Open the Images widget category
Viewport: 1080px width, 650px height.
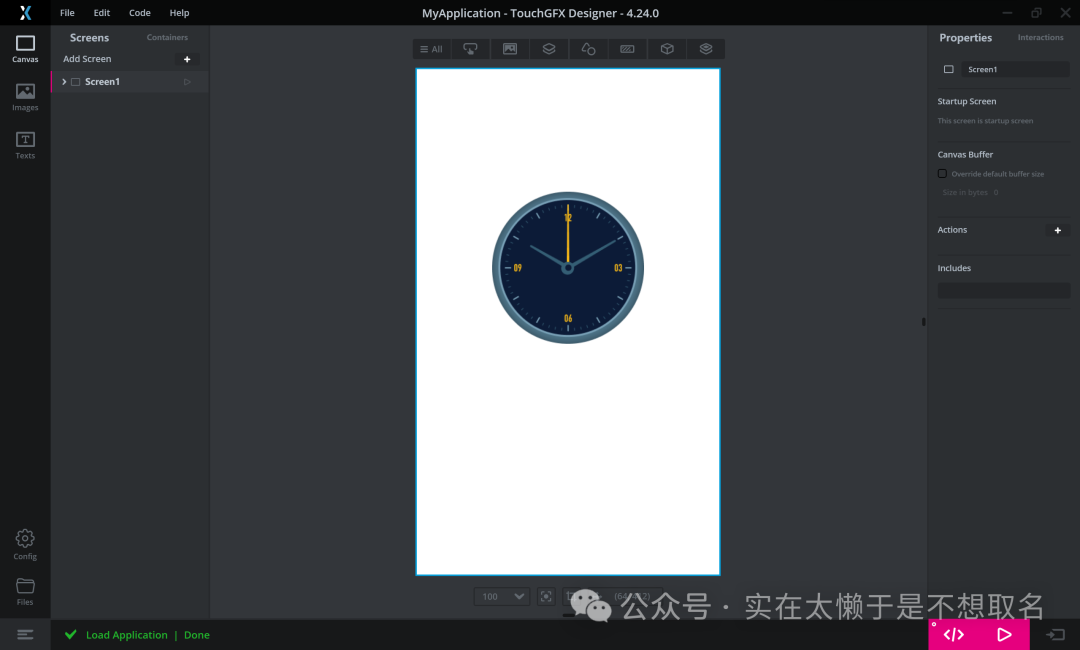(x=510, y=49)
